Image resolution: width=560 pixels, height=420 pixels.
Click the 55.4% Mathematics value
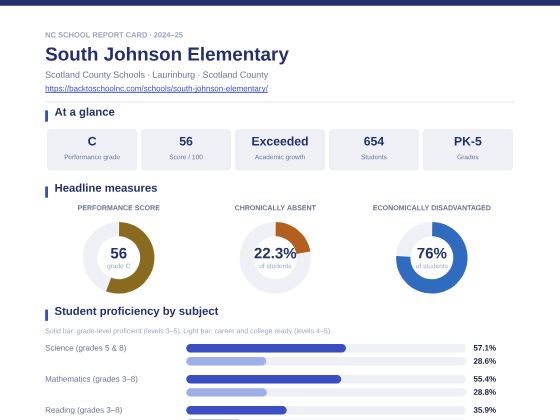[x=485, y=379]
